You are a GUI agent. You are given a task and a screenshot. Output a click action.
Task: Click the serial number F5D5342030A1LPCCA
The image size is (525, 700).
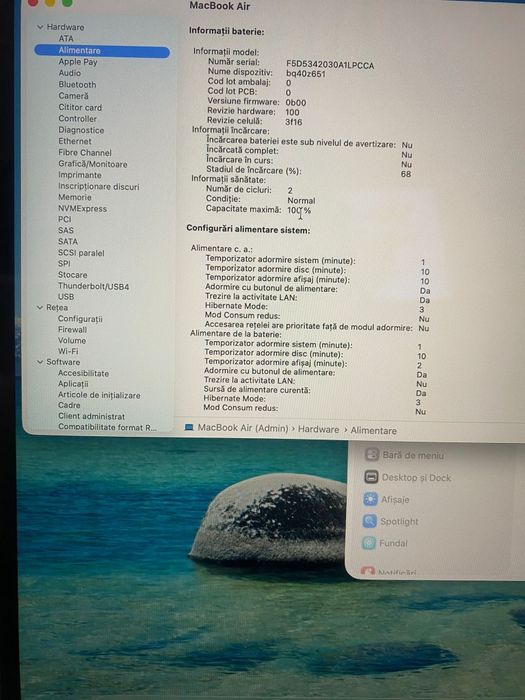[x=330, y=66]
